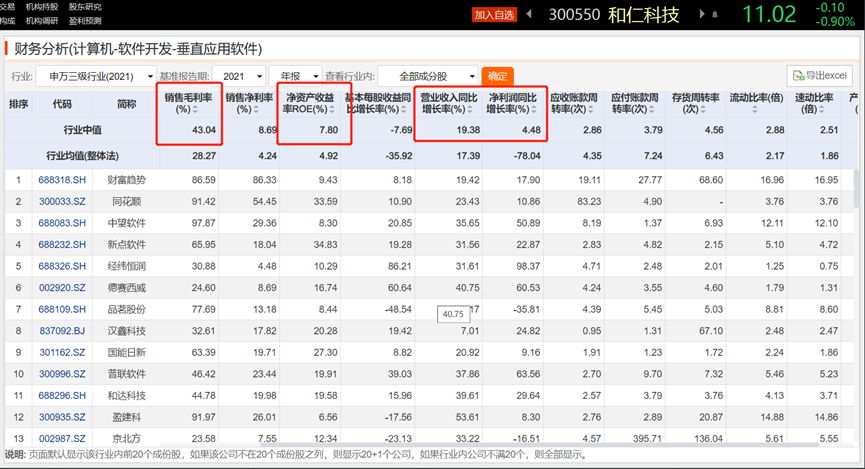Image resolution: width=865 pixels, height=469 pixels.
Task: Click the 40.75 tooltip value
Action: pyautogui.click(x=453, y=314)
